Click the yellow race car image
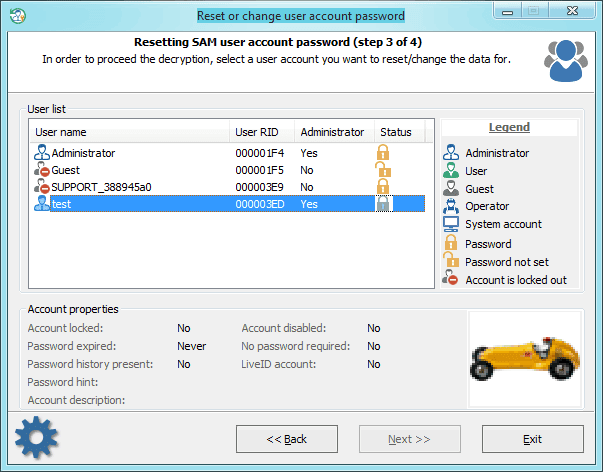The height and width of the screenshot is (472, 603). click(525, 359)
